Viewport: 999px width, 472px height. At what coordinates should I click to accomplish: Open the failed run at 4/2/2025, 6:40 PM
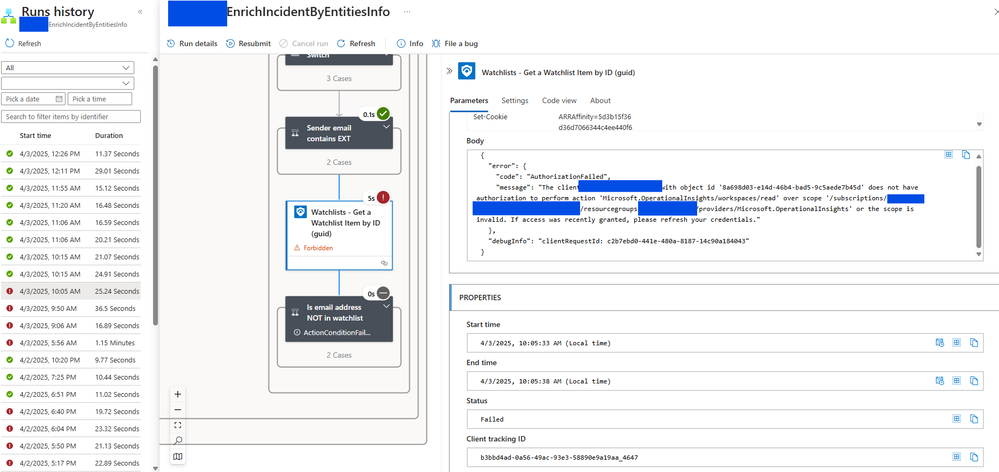(73, 411)
